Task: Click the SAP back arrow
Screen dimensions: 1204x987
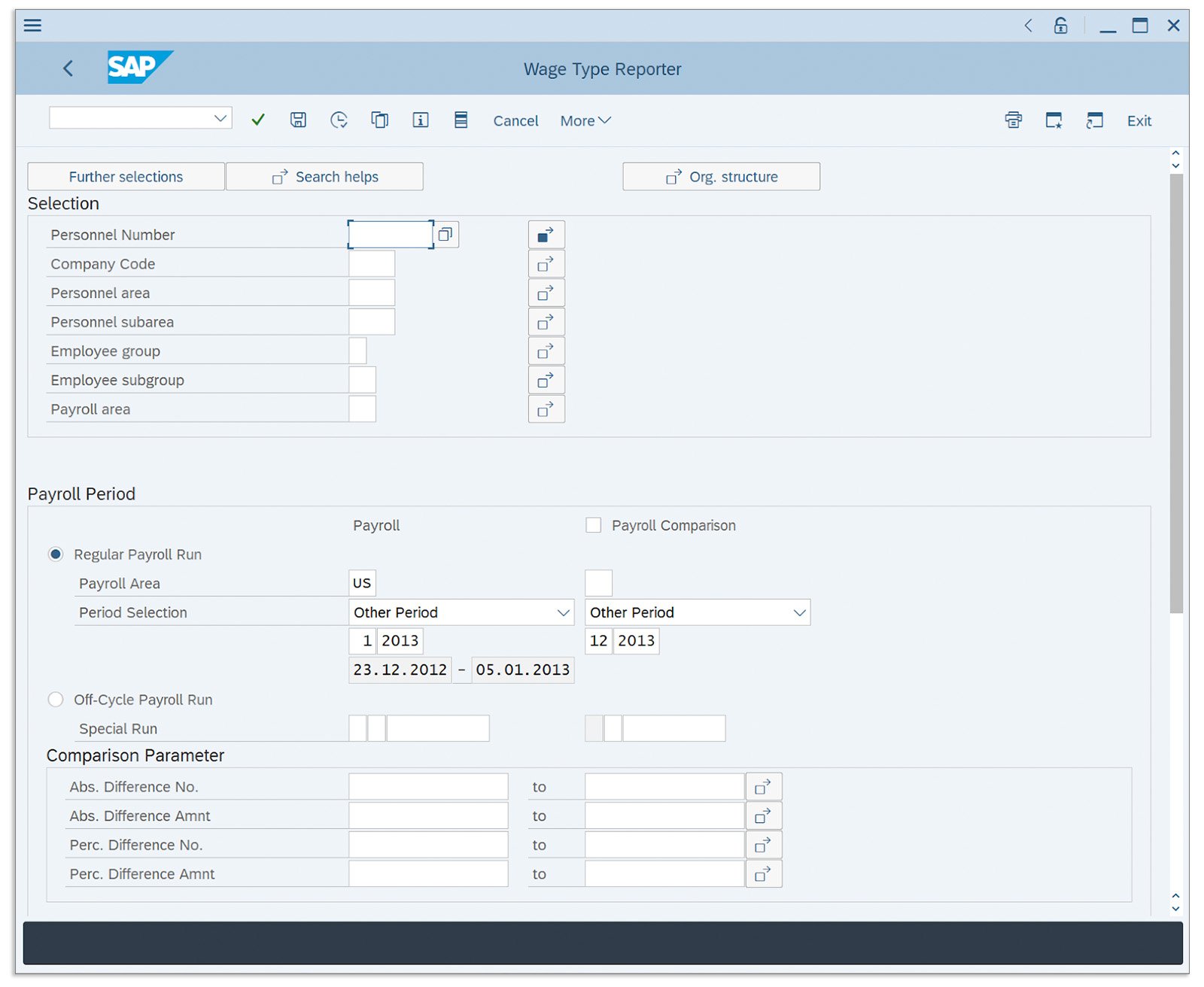Action: [68, 68]
